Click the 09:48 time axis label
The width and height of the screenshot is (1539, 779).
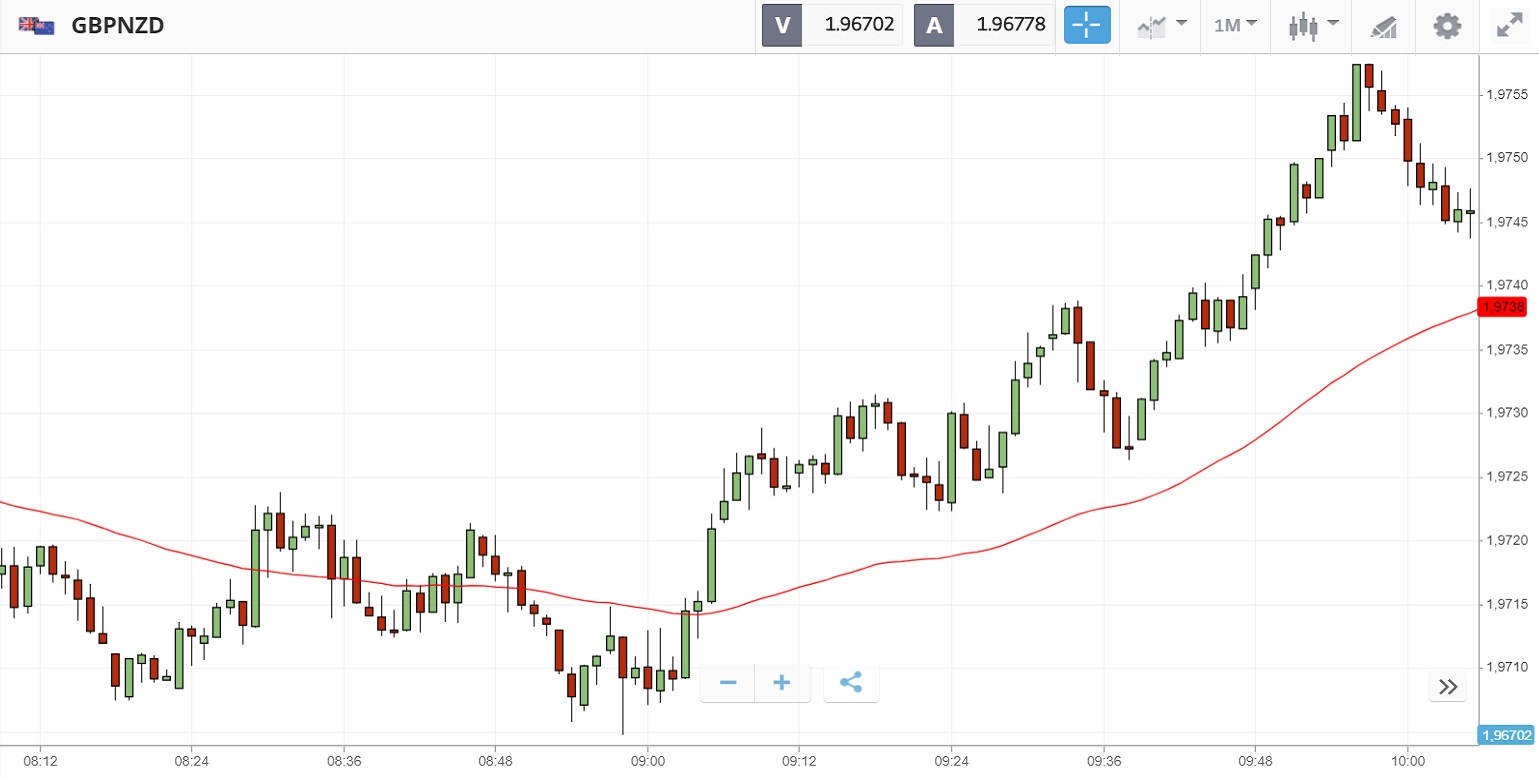pos(1256,761)
